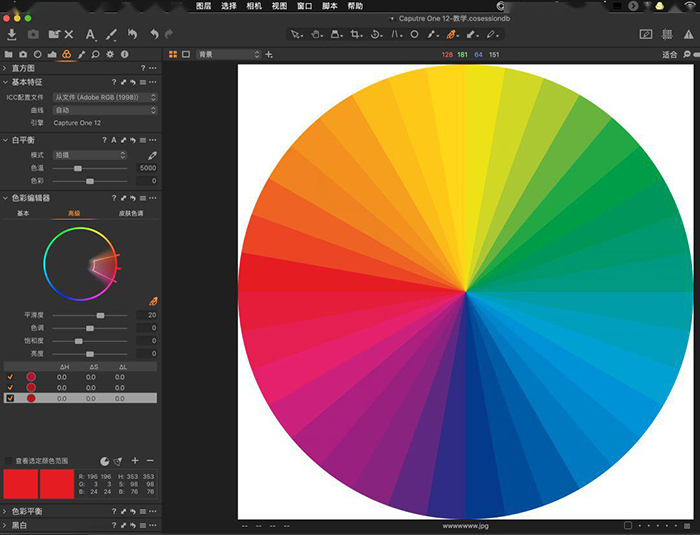Collapse the 色彩编辑器 panel
700x535 pixels.
(5, 198)
